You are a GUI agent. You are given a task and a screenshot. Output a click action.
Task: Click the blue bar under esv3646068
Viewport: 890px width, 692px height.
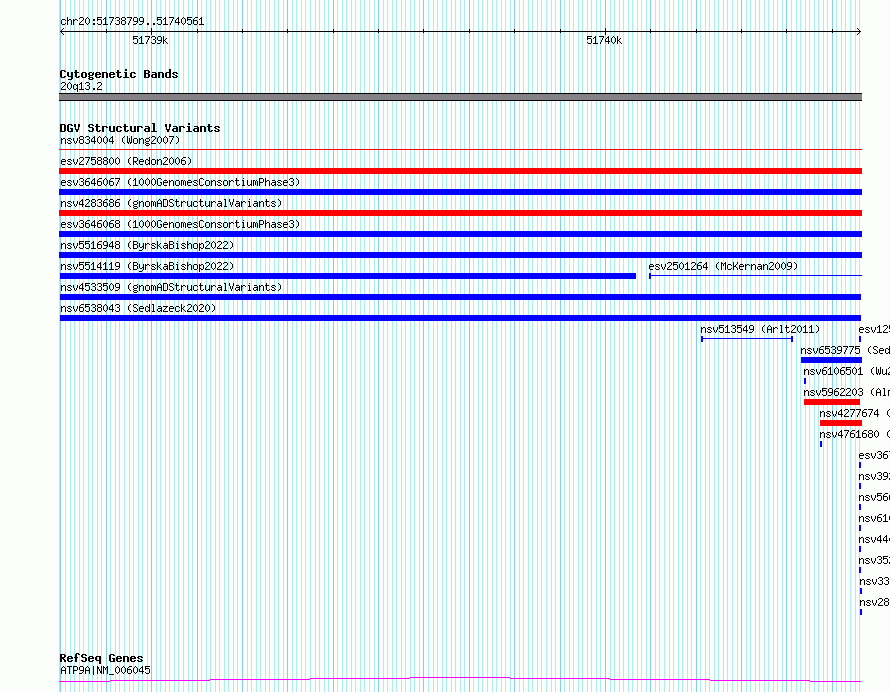point(460,234)
